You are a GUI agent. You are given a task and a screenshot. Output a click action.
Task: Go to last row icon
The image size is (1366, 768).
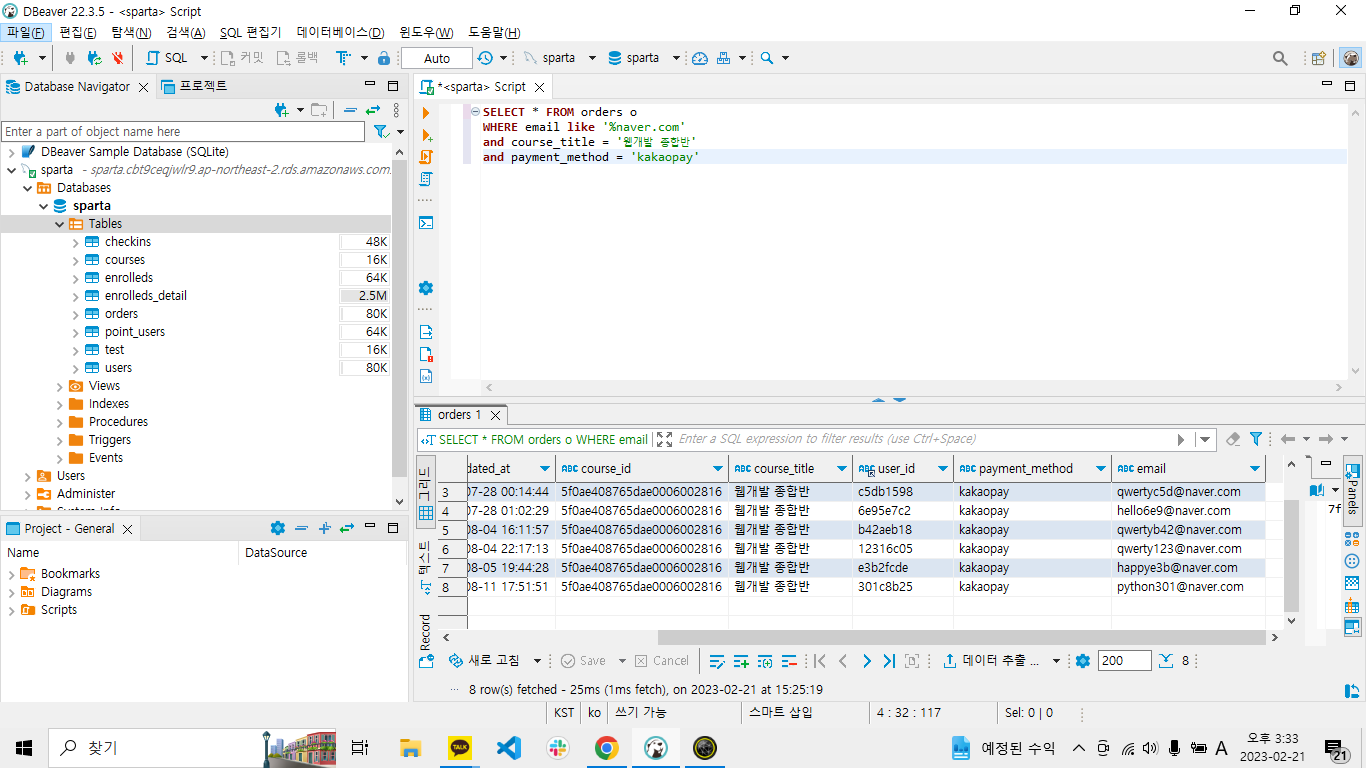point(889,661)
